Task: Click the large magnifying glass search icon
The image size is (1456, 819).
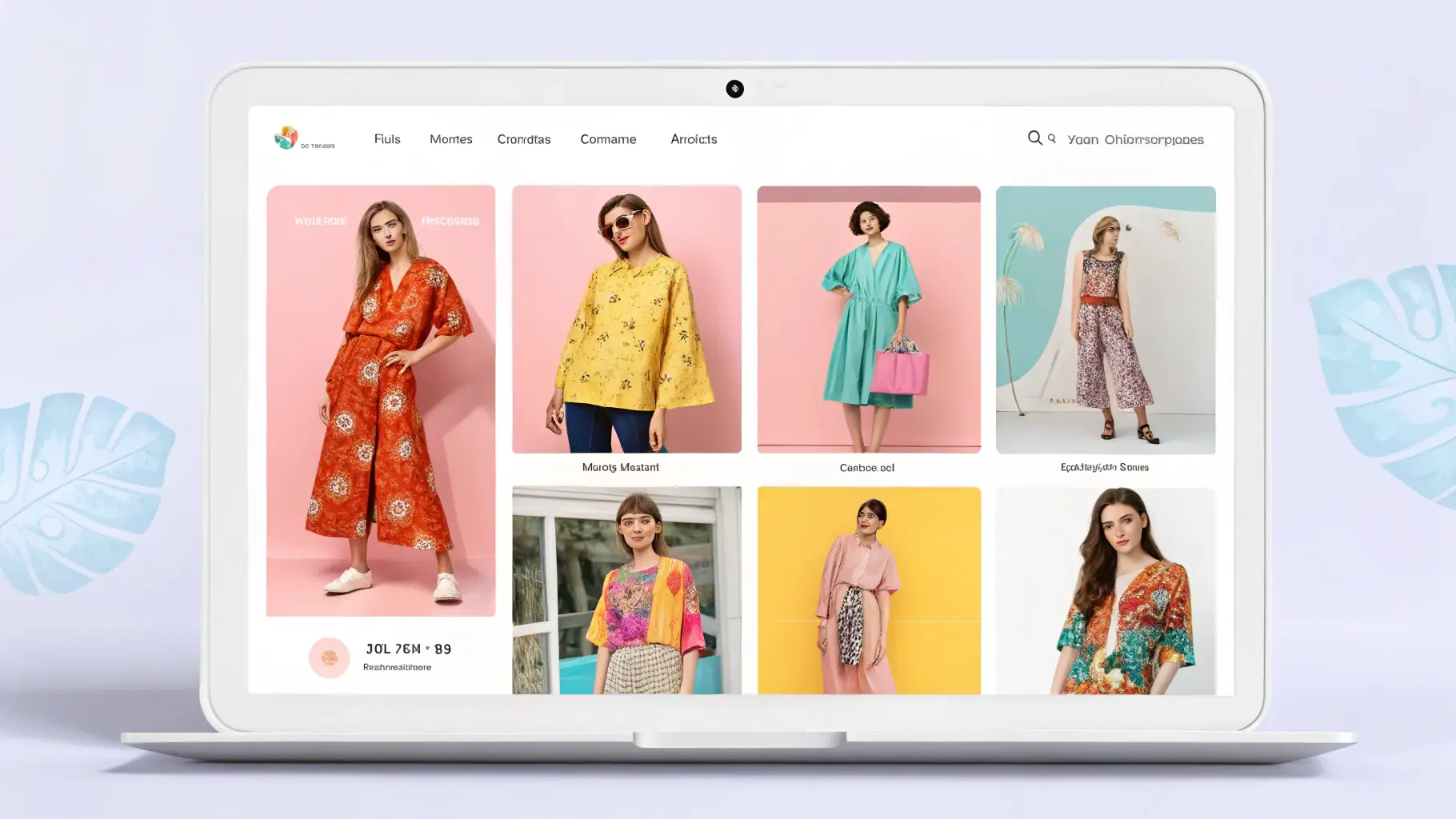Action: (1034, 138)
